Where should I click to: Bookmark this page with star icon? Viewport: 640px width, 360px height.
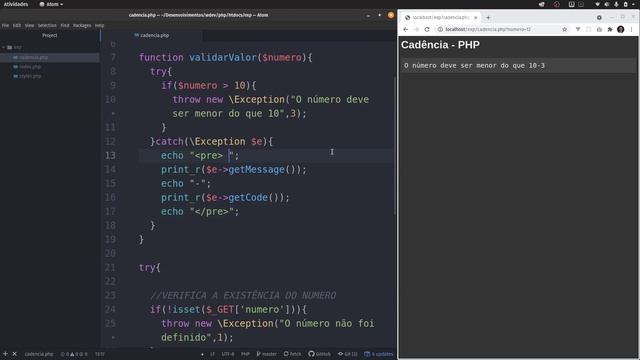pos(564,29)
